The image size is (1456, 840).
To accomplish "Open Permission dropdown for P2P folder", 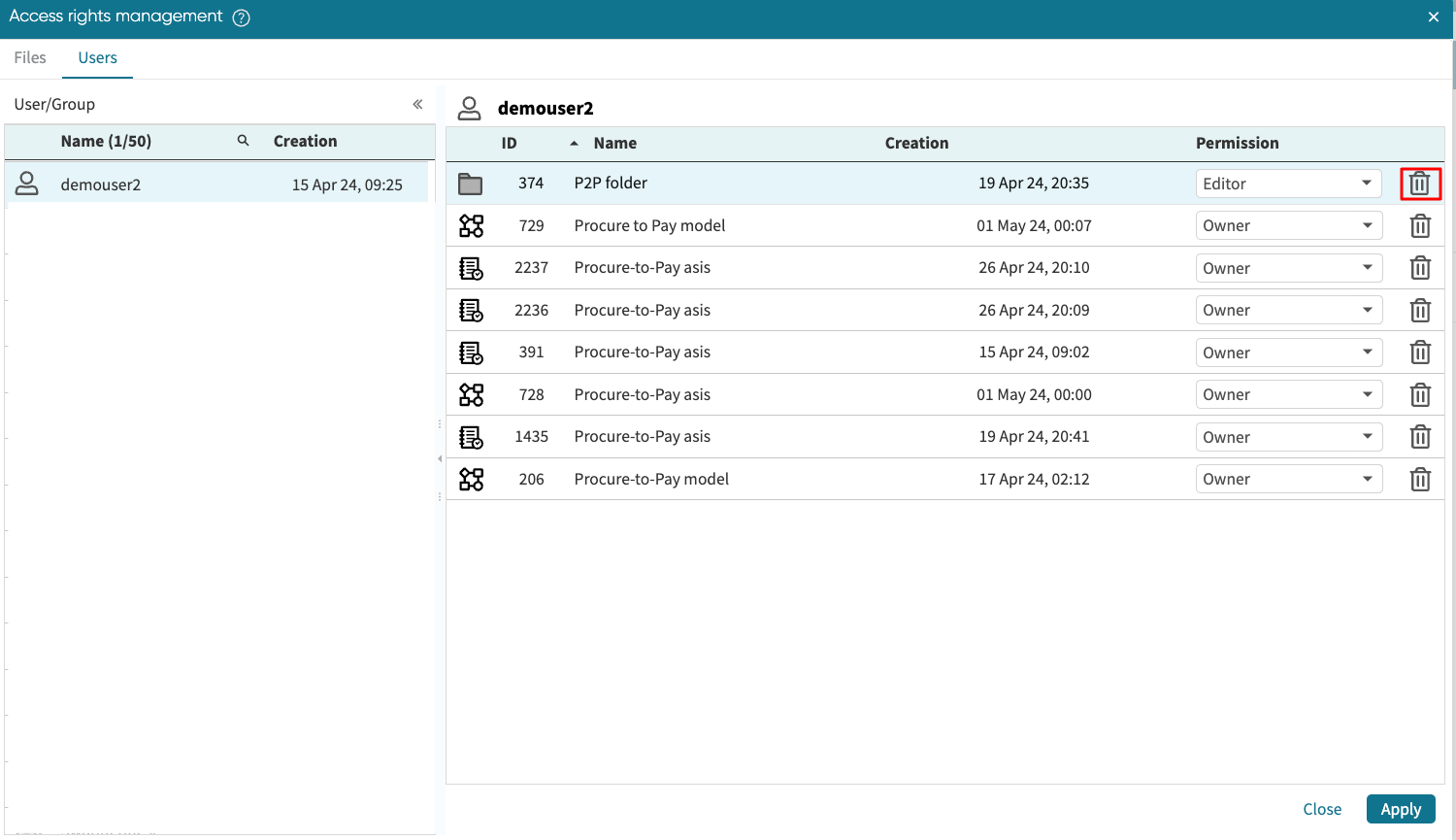I will point(1288,184).
